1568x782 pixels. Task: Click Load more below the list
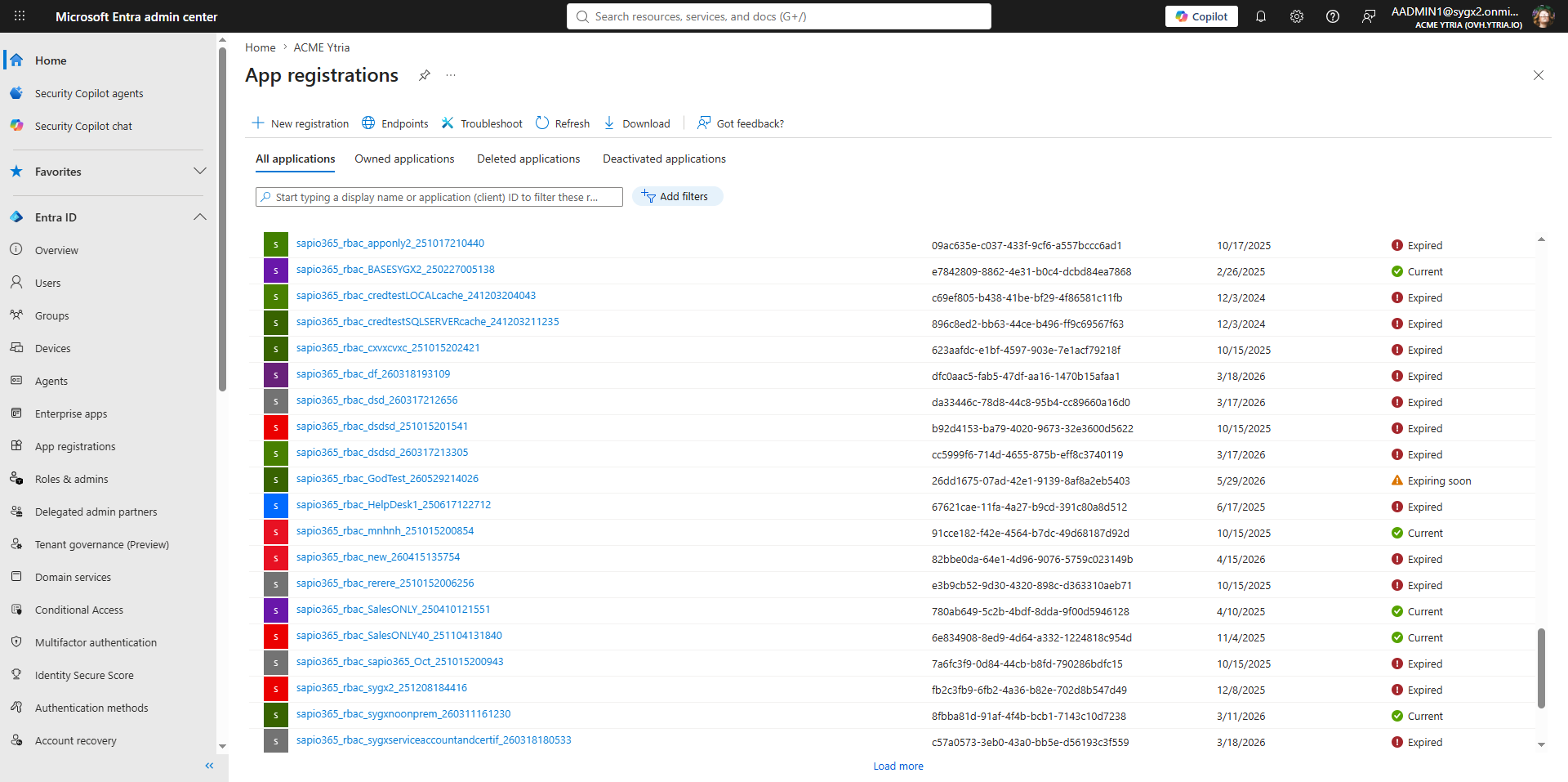pos(898,766)
